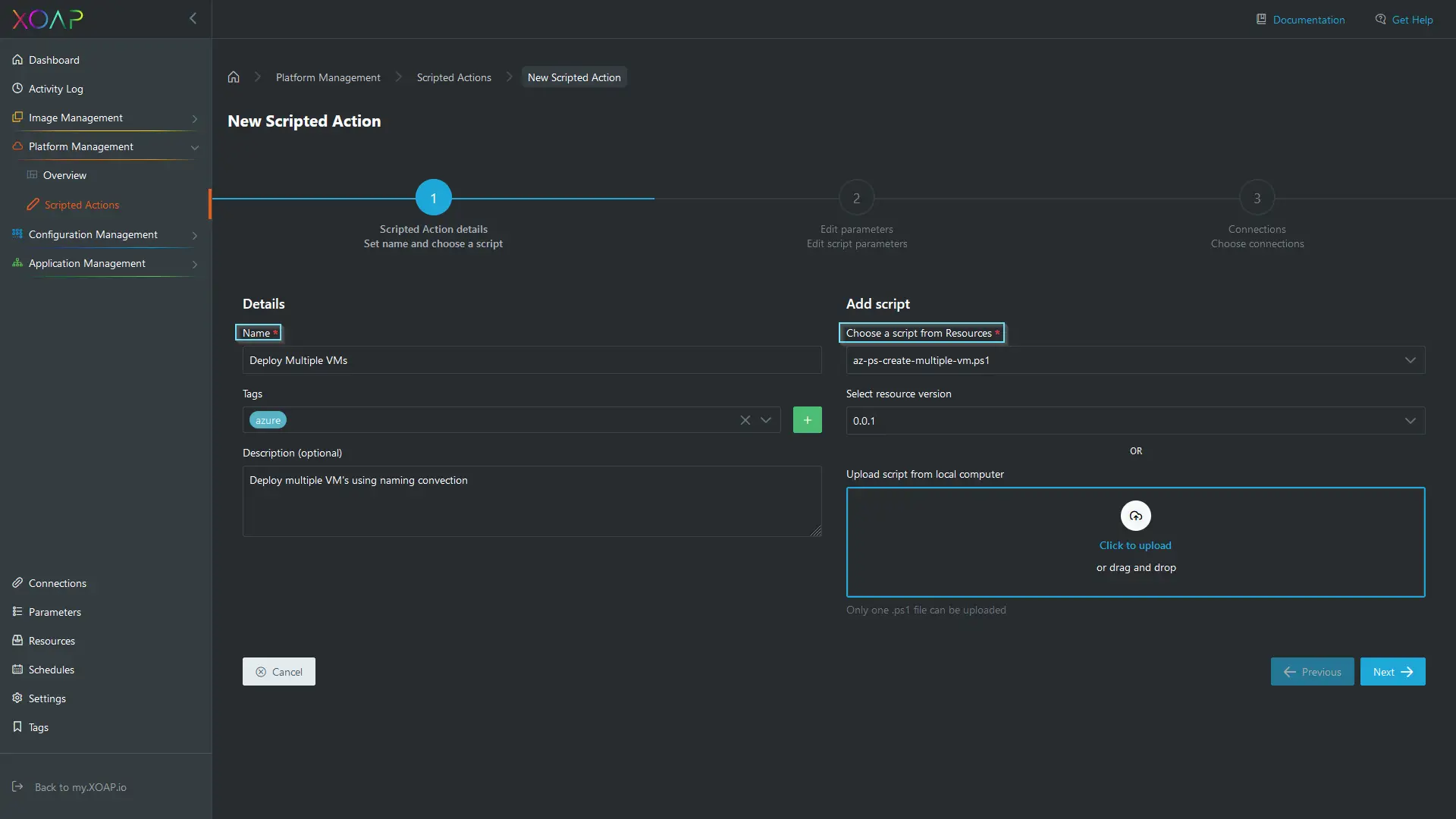The height and width of the screenshot is (819, 1456).
Task: Select step 3 Connections circle
Action: pyautogui.click(x=1257, y=198)
